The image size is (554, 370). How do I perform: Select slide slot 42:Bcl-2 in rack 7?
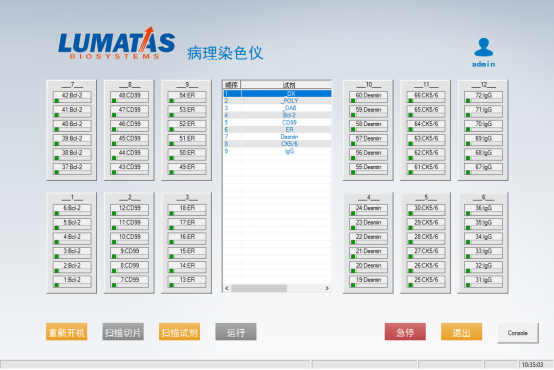point(72,96)
